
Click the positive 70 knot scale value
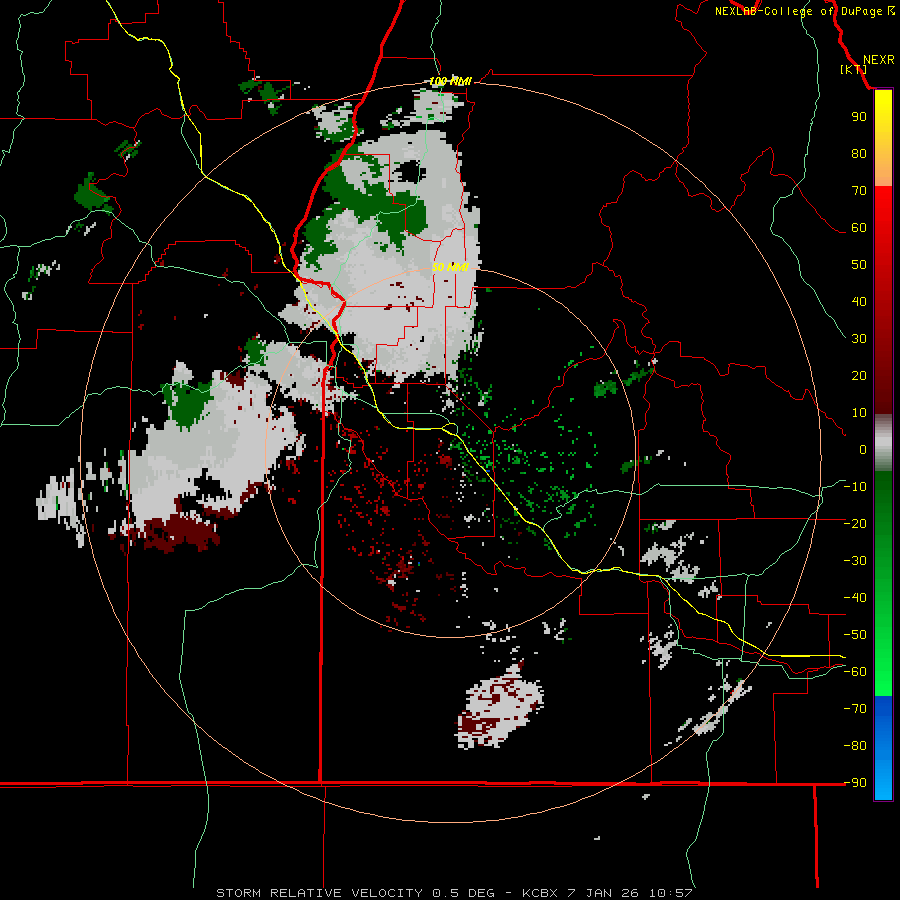click(859, 191)
